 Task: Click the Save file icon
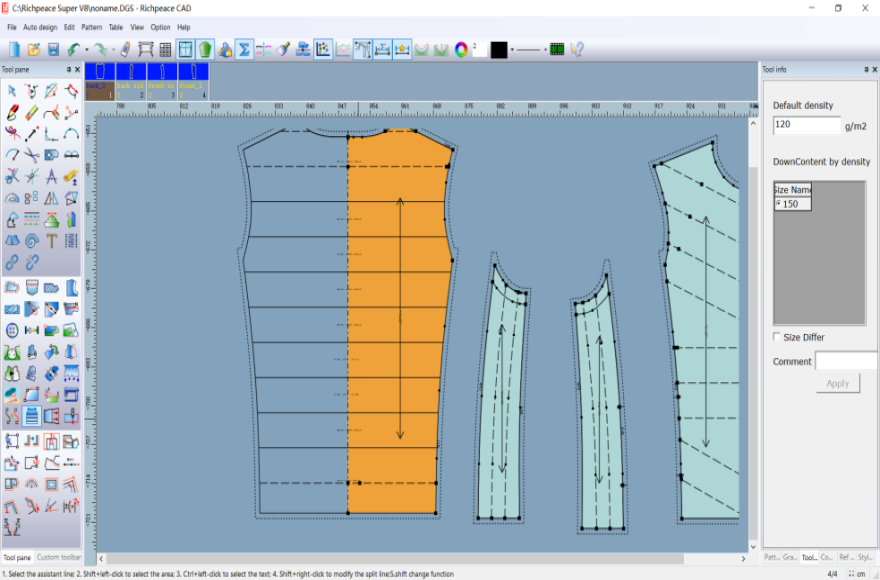tap(52, 49)
